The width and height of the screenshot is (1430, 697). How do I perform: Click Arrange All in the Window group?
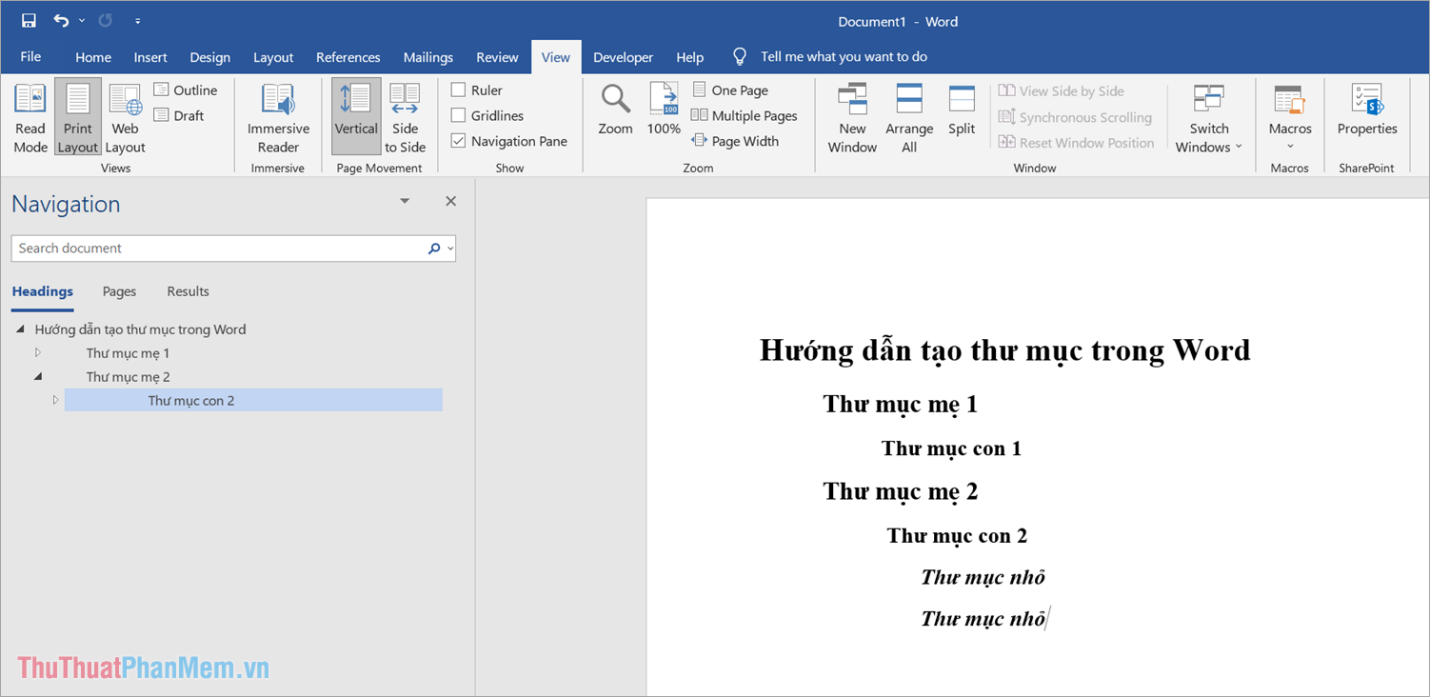[908, 117]
